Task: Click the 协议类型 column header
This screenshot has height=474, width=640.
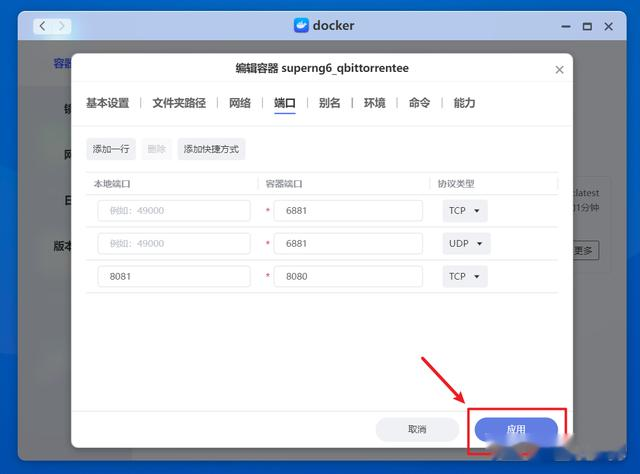Action: pos(456,184)
